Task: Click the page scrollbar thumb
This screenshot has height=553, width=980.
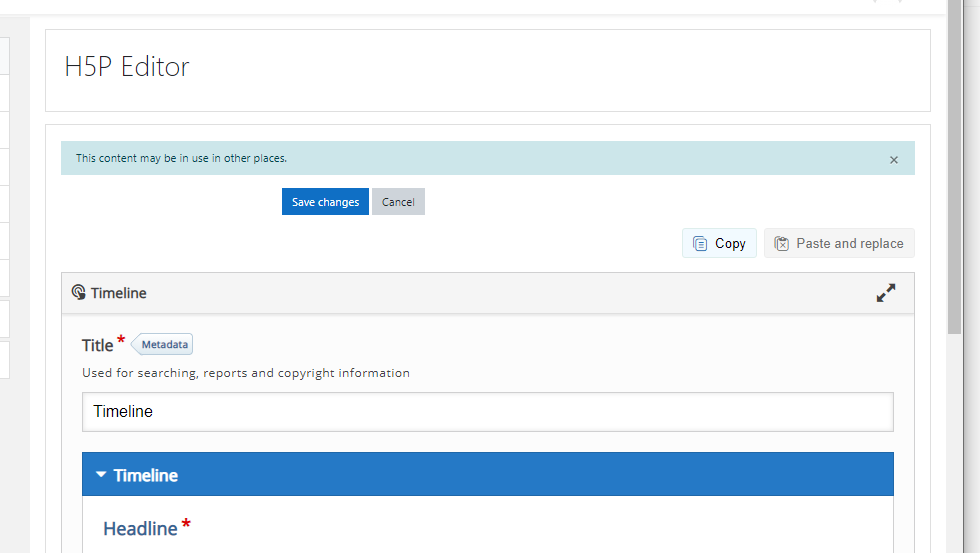Action: 954,167
